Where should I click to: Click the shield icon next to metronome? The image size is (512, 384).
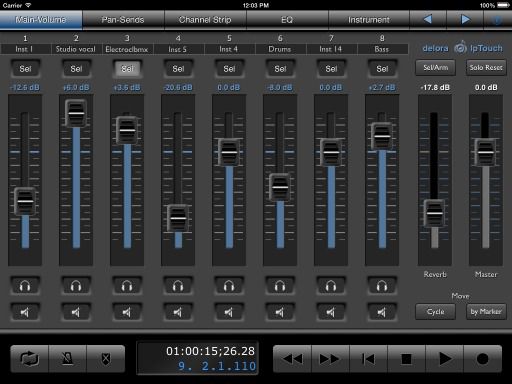pos(106,359)
